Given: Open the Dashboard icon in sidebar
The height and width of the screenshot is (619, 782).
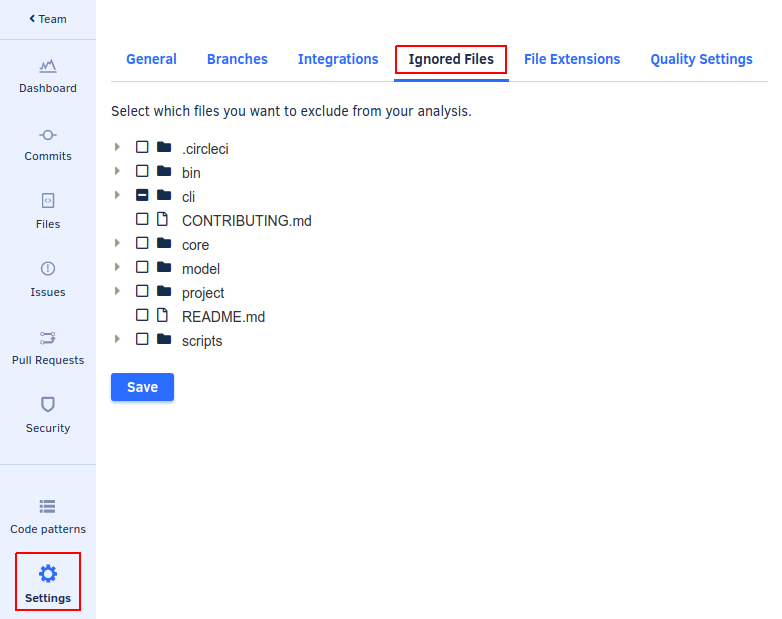Looking at the screenshot, I should pos(48,66).
